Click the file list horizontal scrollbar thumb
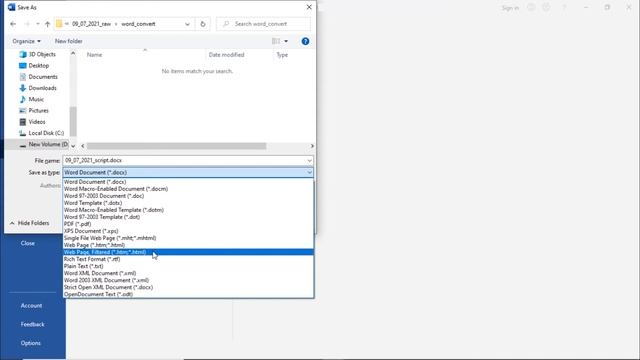The height and width of the screenshot is (360, 640). coord(176,146)
